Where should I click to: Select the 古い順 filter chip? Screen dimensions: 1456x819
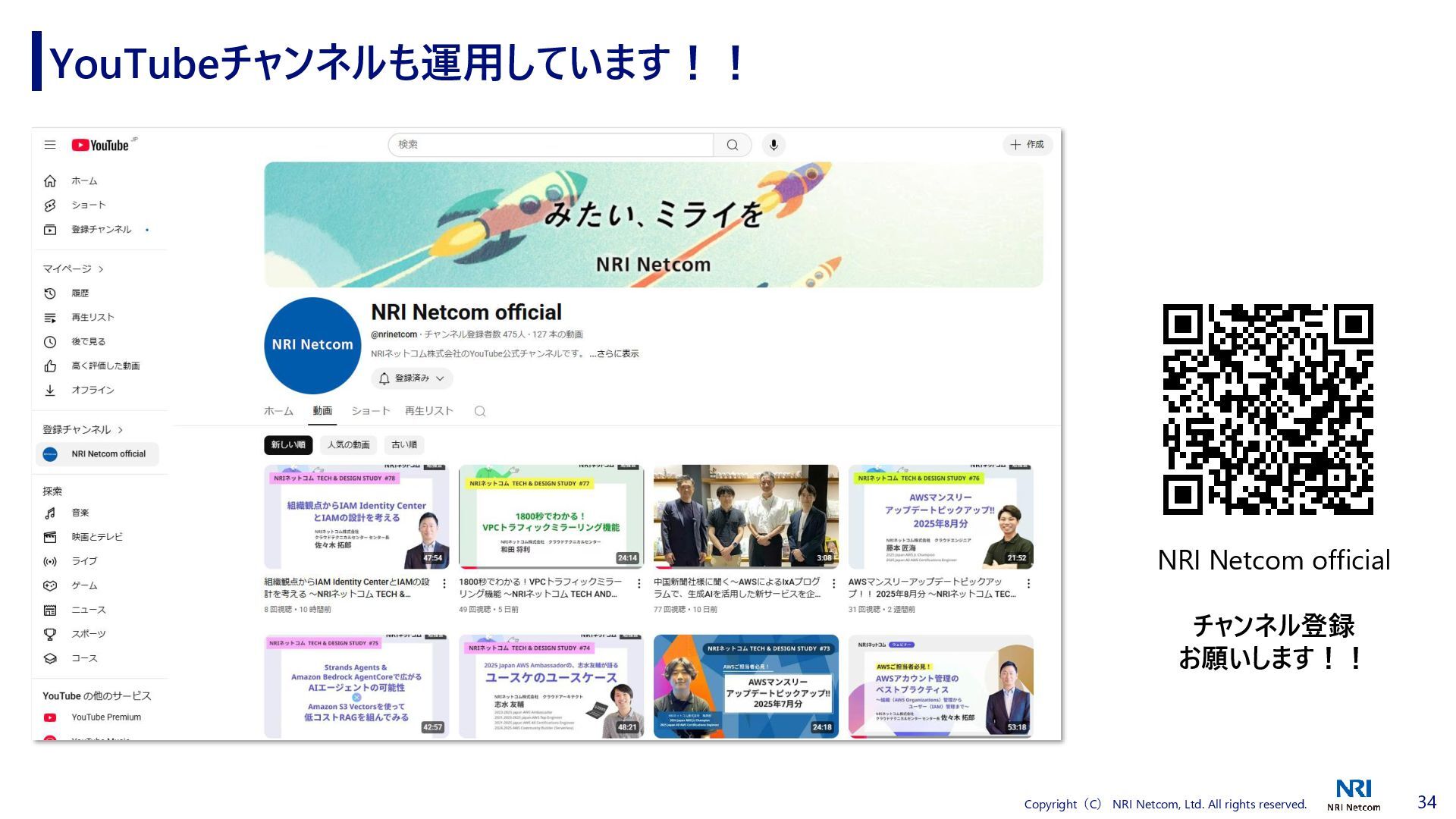(403, 445)
